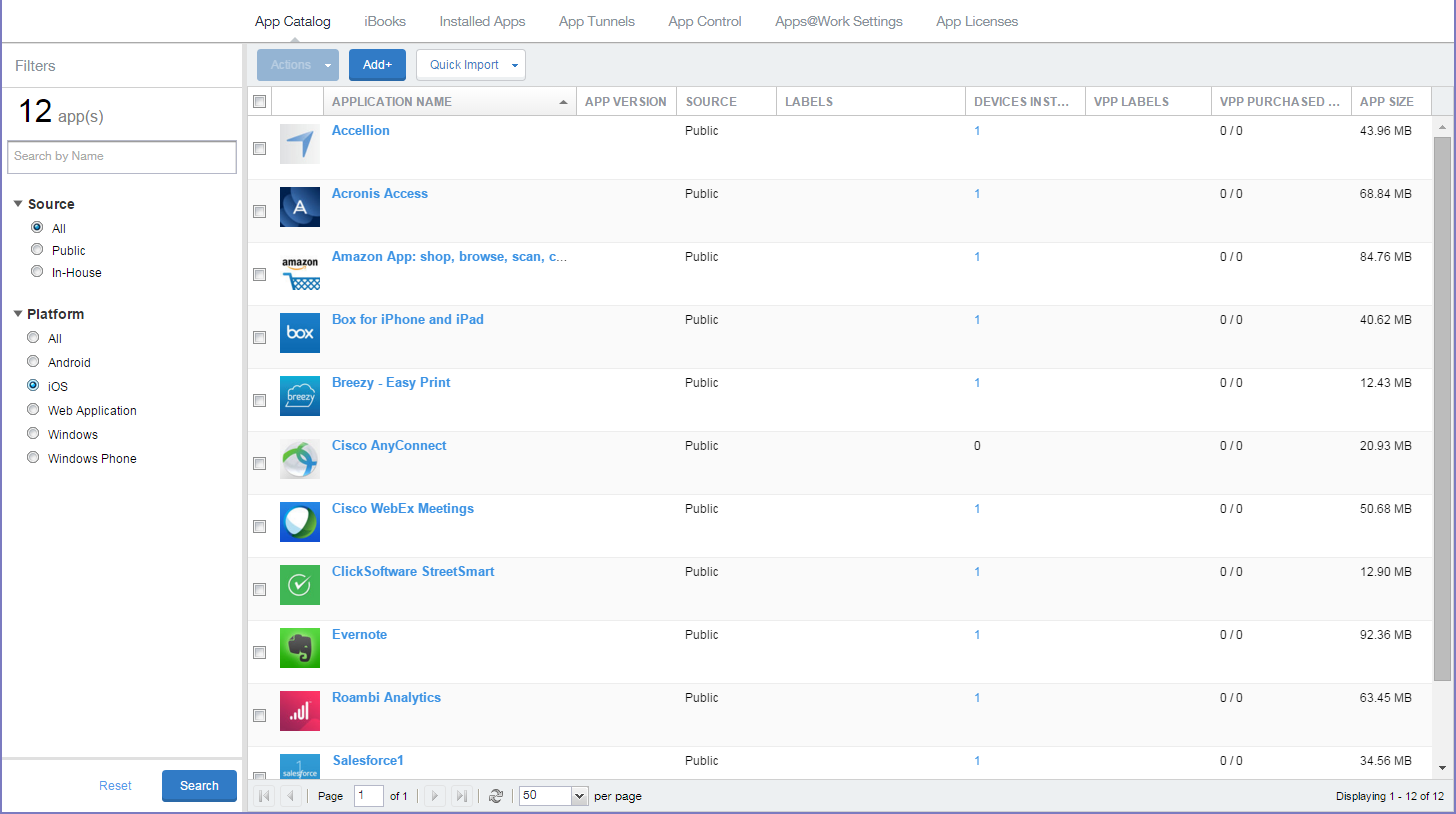
Task: Check the select-all checkbox in header
Action: point(260,101)
